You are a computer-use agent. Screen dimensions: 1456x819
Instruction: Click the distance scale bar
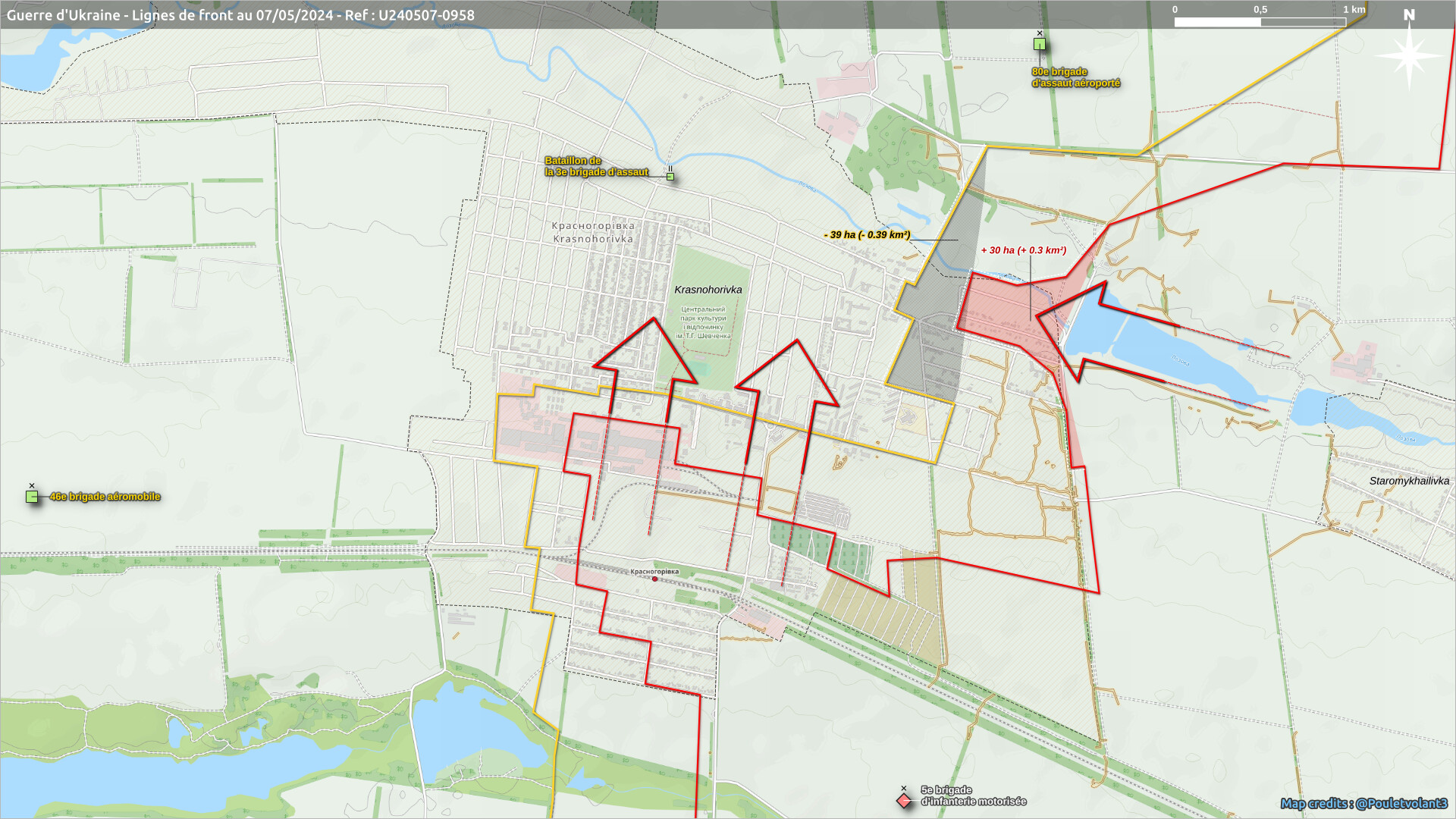tap(1260, 22)
